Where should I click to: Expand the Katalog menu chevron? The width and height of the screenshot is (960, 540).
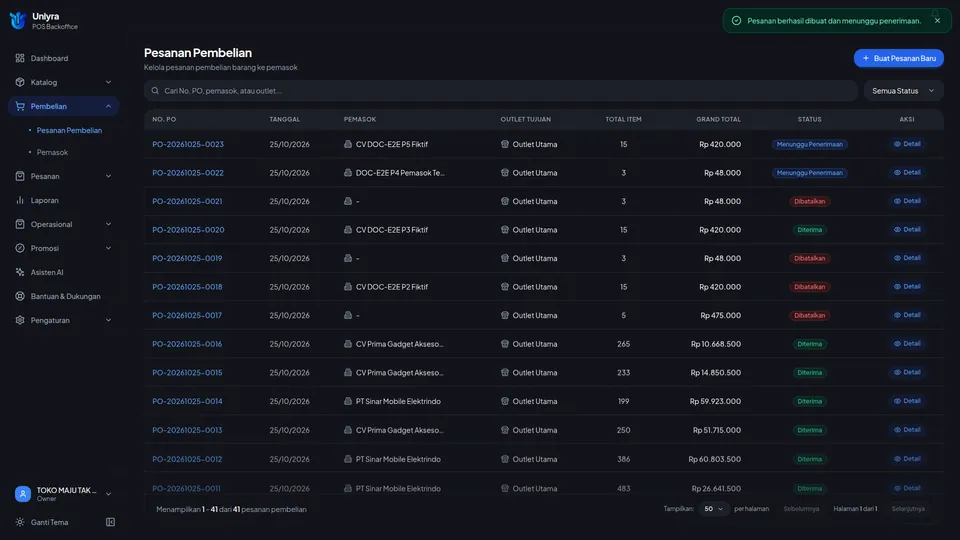click(x=108, y=82)
